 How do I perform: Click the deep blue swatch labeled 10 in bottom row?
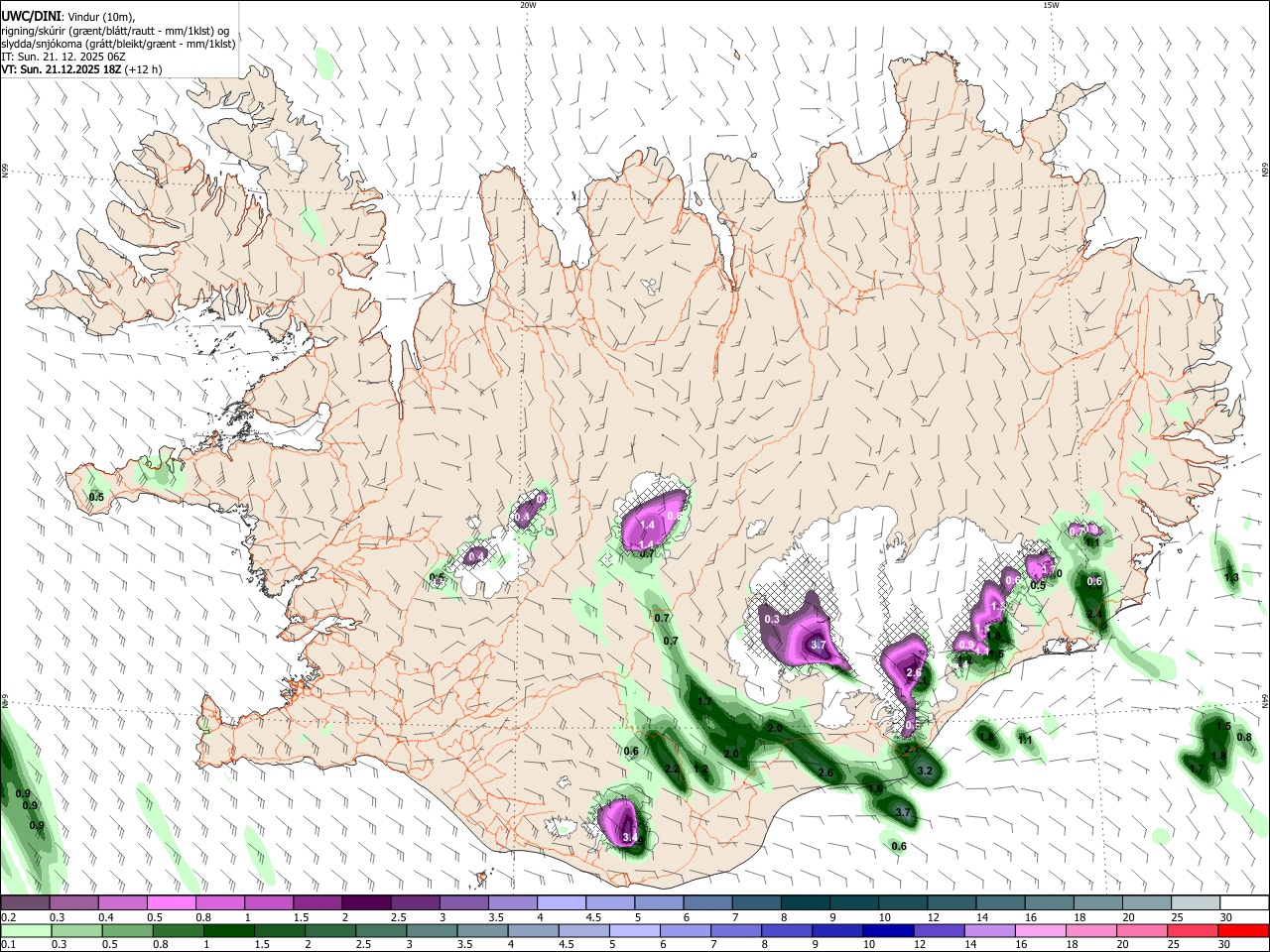coord(888,930)
